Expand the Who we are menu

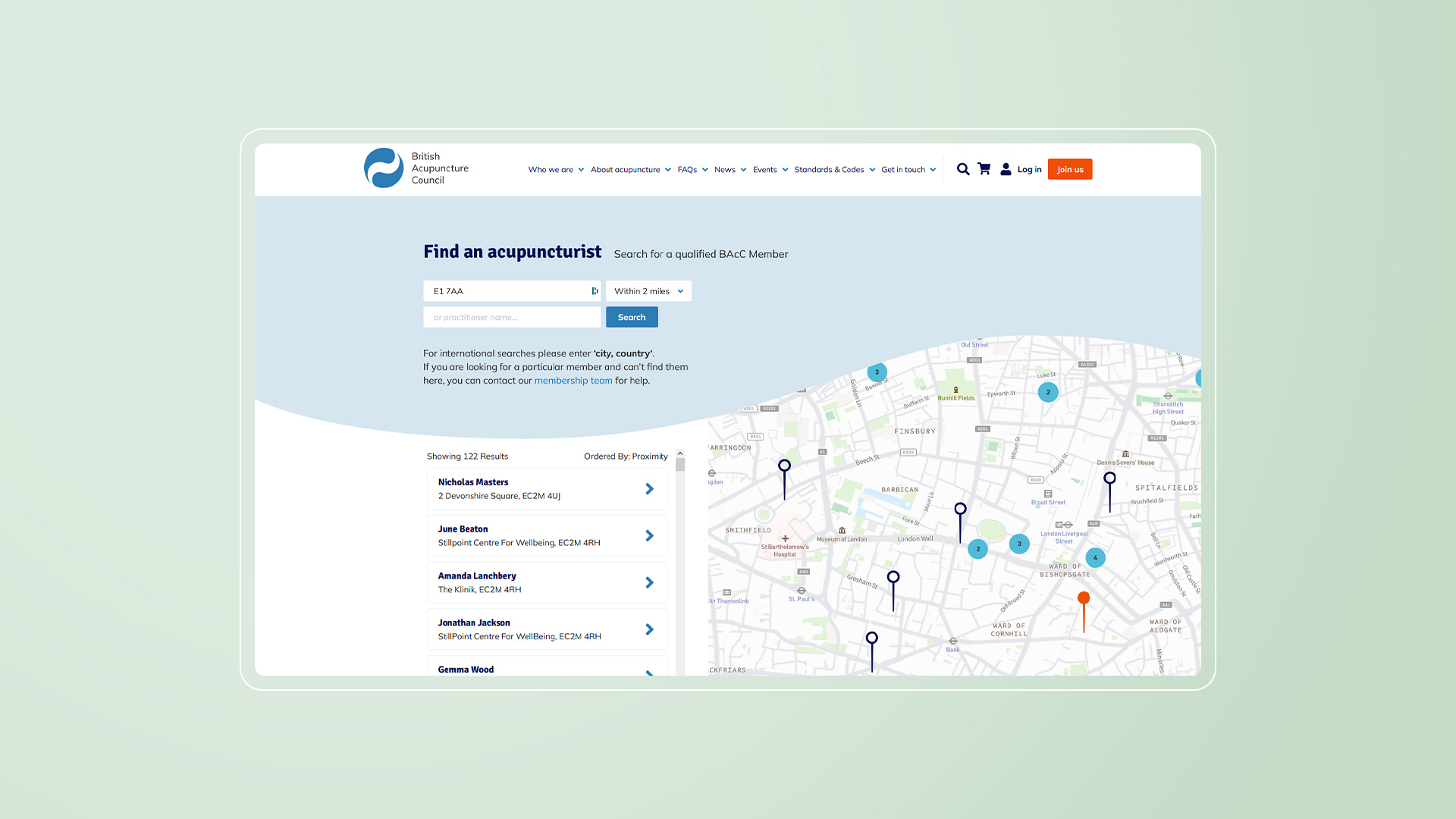click(x=556, y=170)
